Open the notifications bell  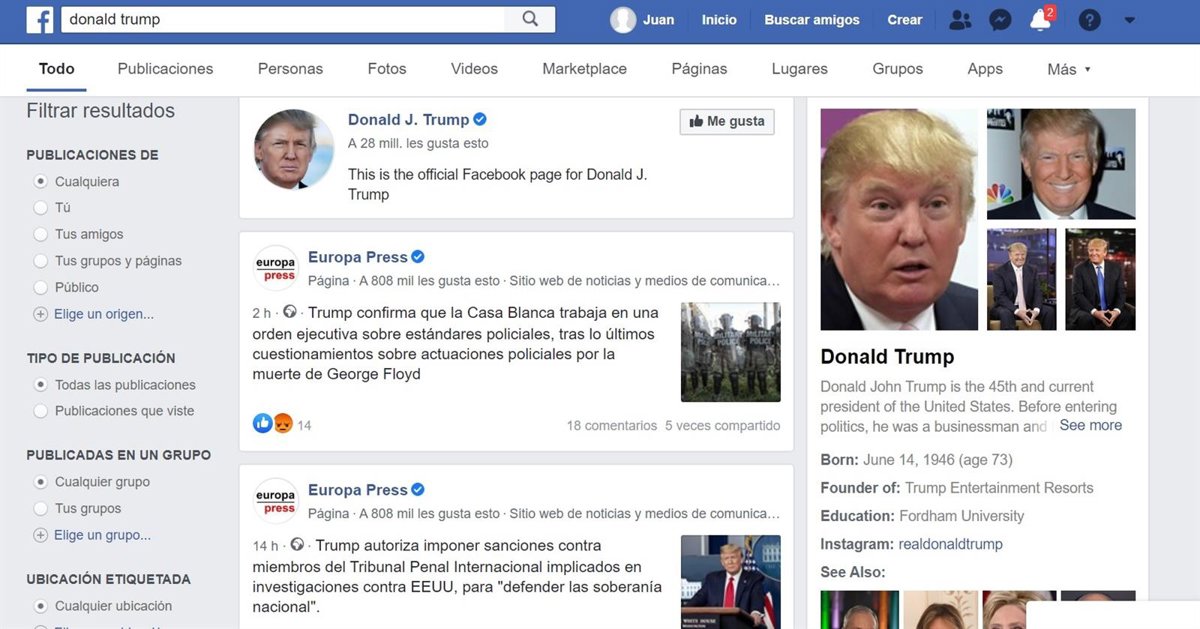pyautogui.click(x=1040, y=20)
